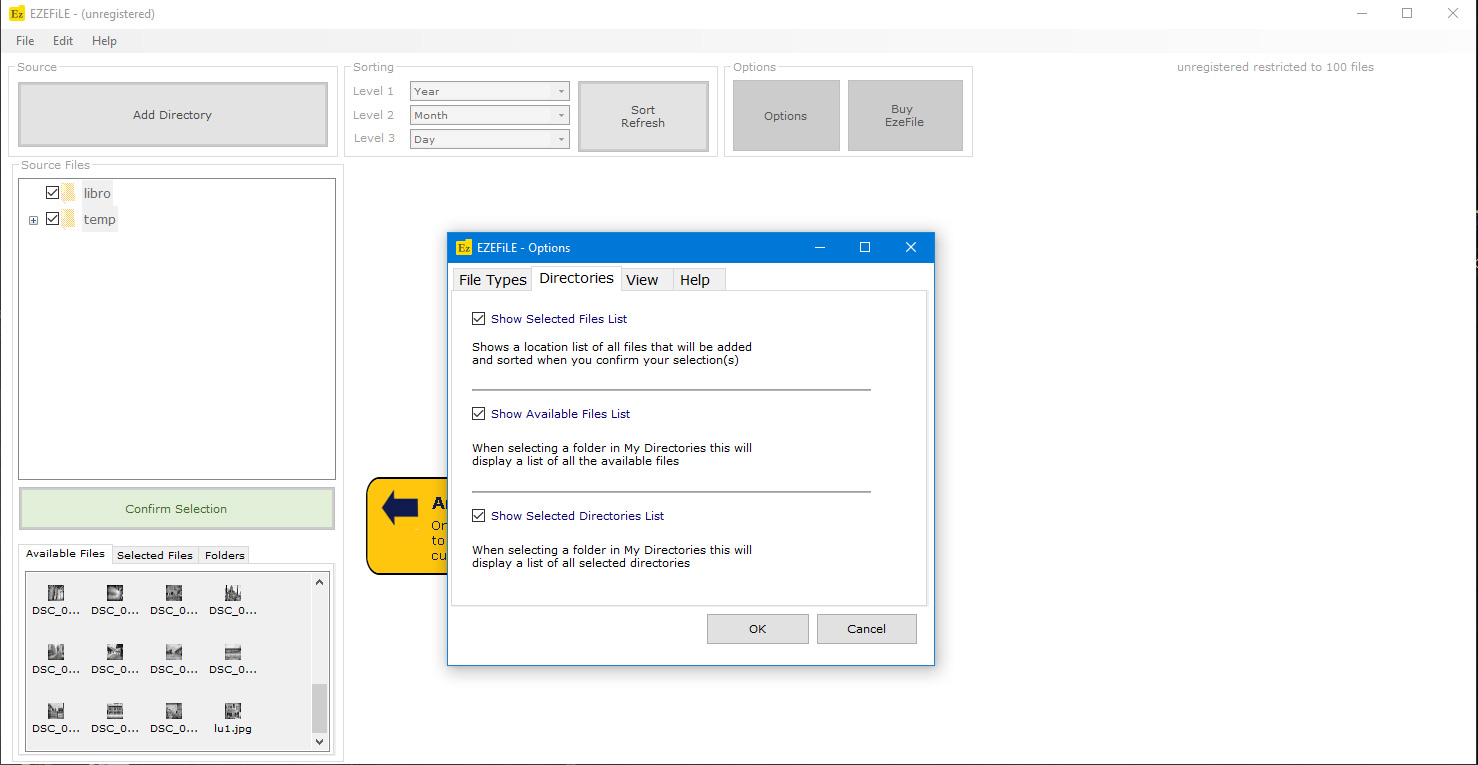
Task: Click the libro folder icon
Action: click(x=69, y=193)
